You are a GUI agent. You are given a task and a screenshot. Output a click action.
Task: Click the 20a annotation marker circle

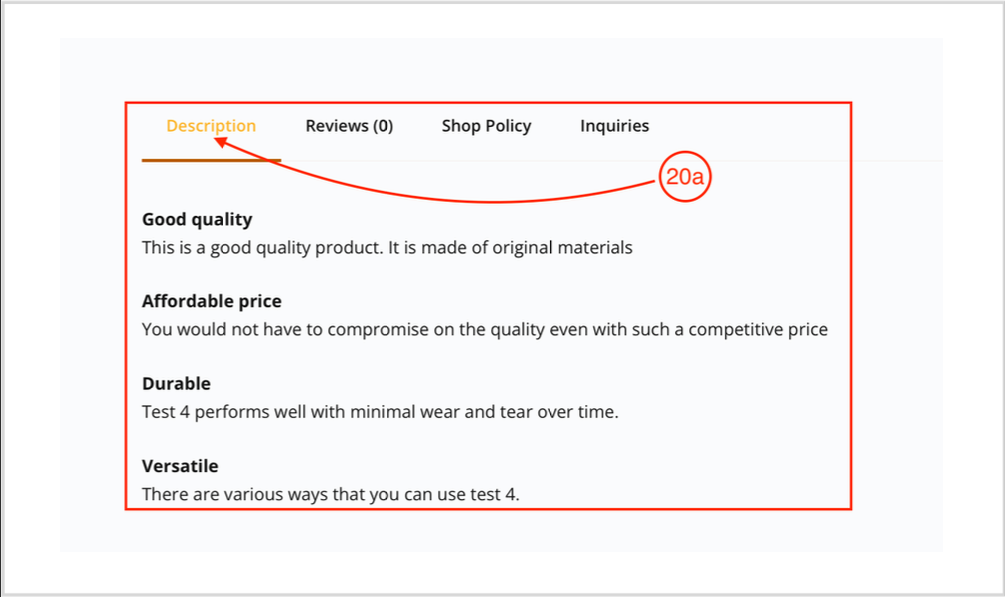685,178
